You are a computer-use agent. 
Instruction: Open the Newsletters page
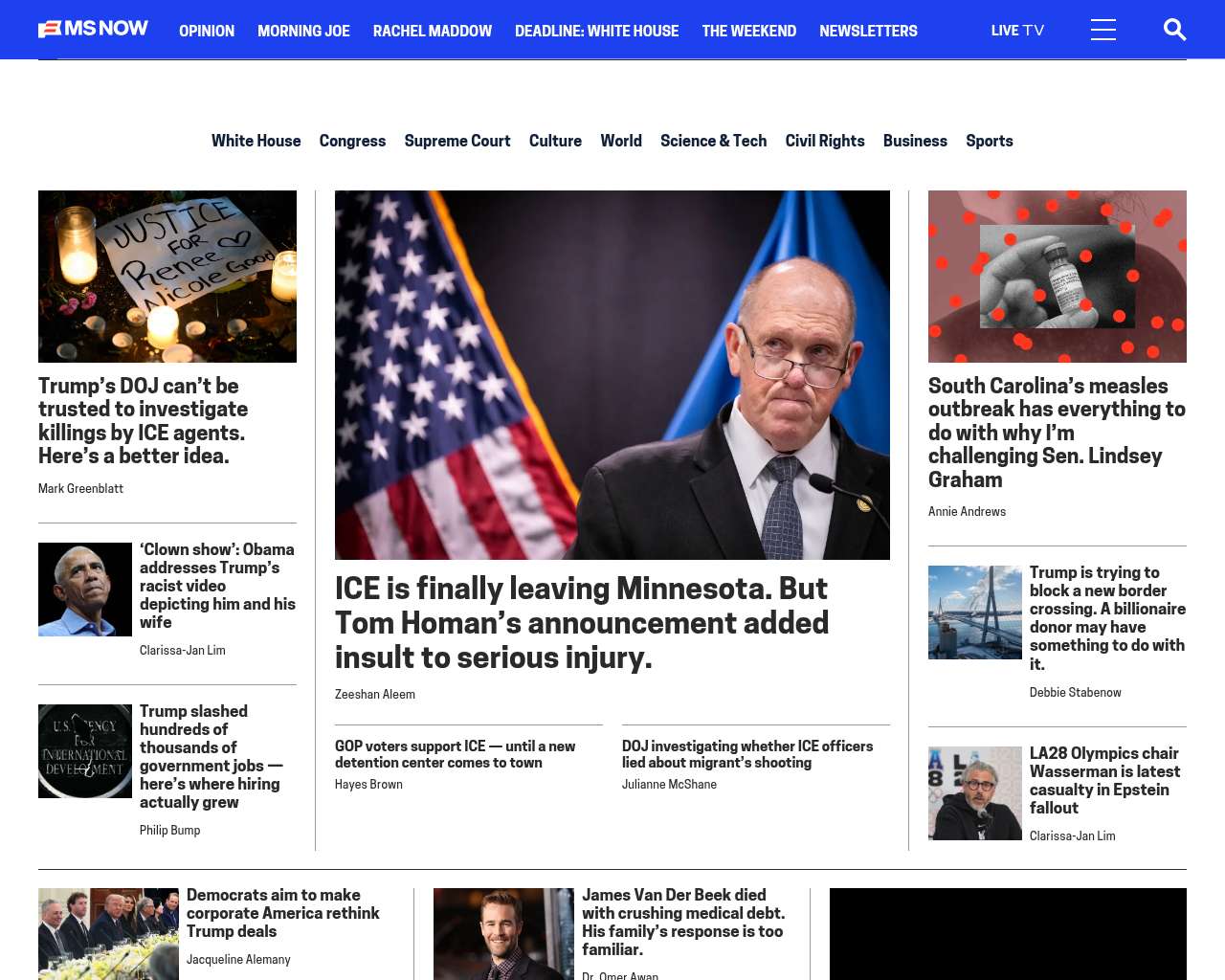point(868,31)
